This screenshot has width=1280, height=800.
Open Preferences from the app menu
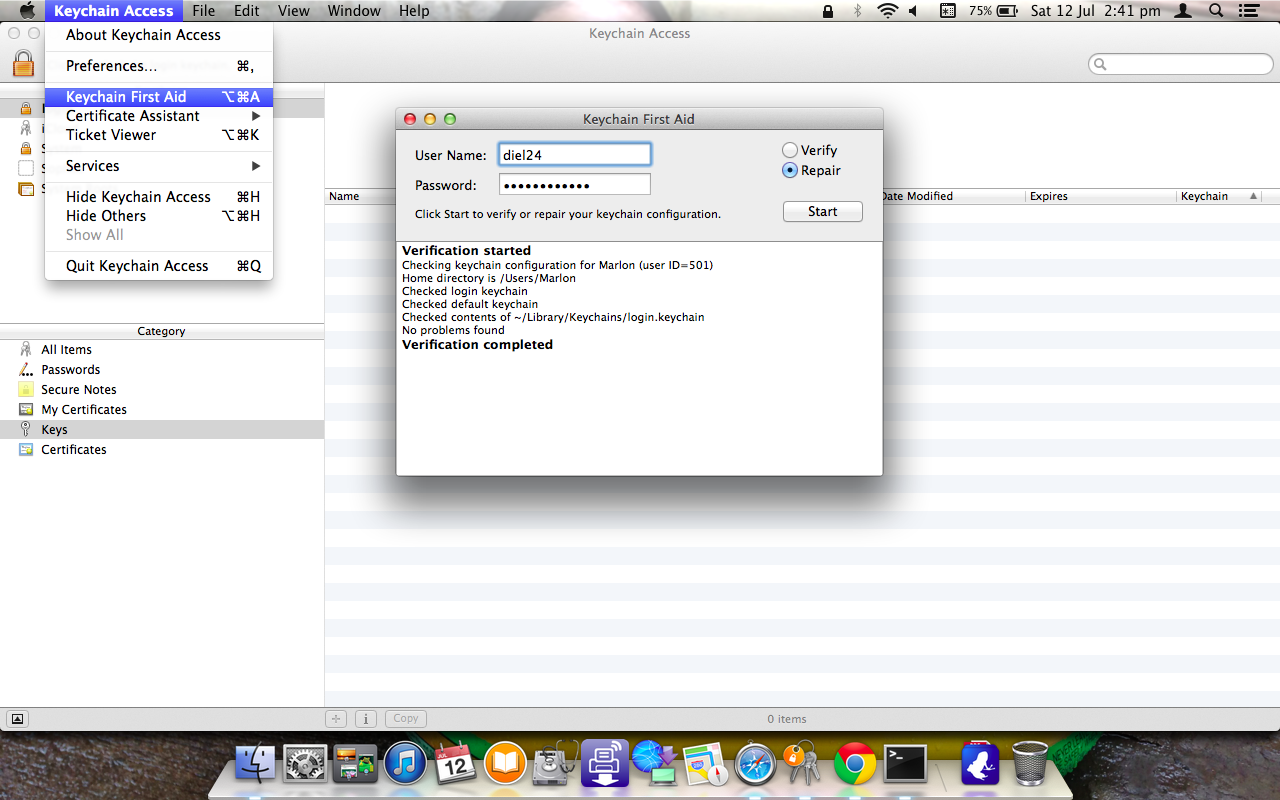point(159,66)
